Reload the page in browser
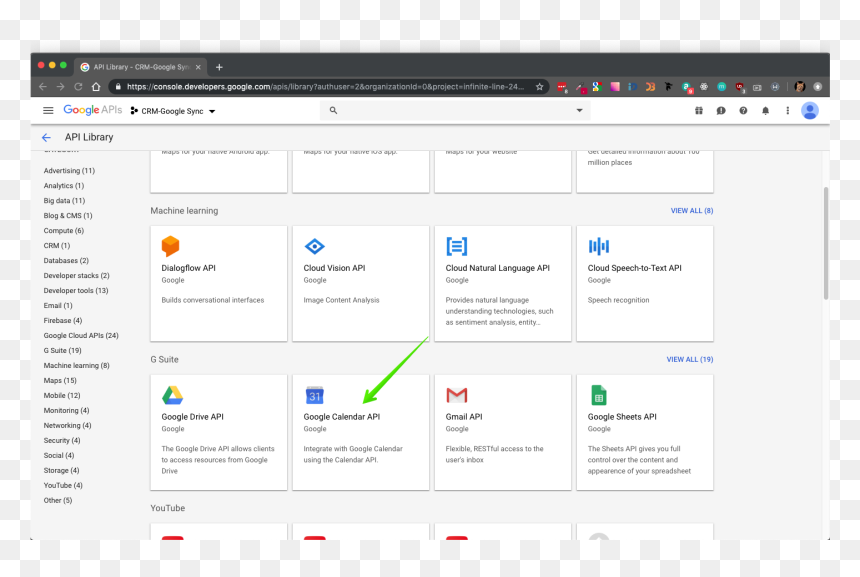 click(78, 87)
